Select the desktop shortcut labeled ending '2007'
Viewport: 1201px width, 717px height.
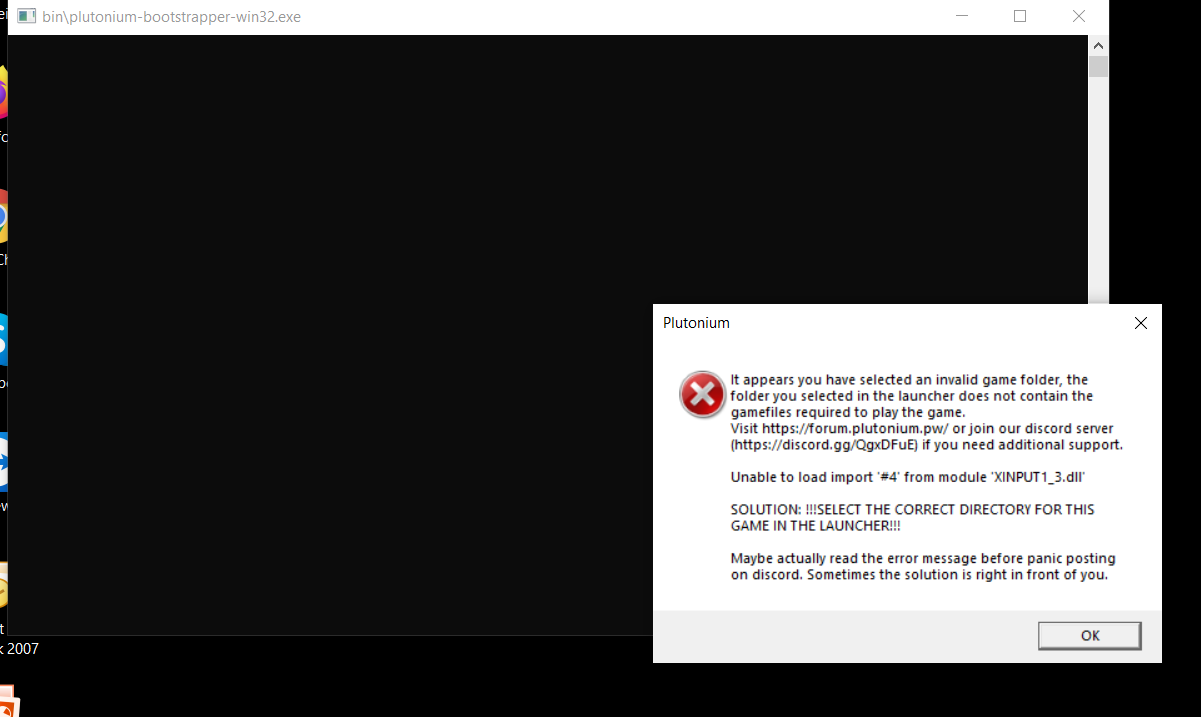pyautogui.click(x=20, y=648)
